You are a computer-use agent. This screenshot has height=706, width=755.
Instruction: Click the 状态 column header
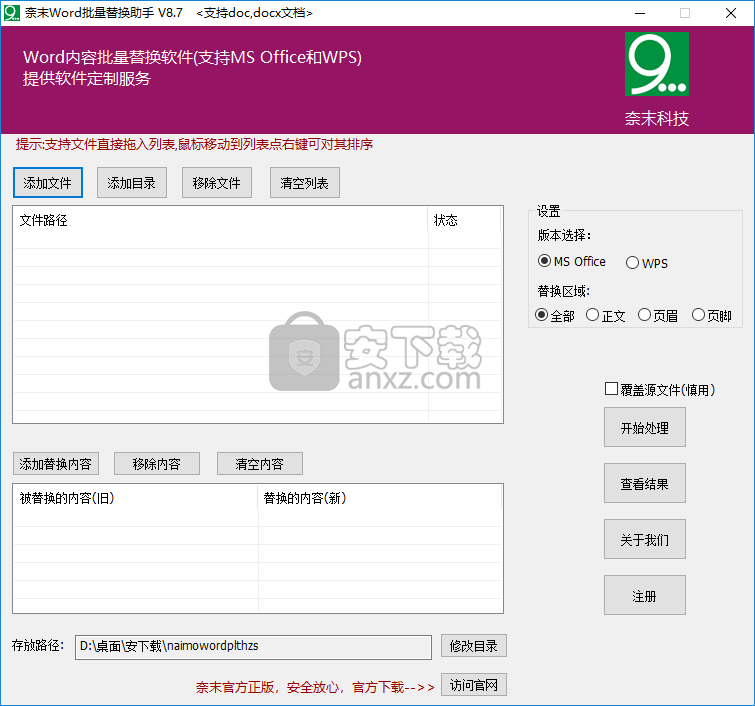tap(464, 220)
